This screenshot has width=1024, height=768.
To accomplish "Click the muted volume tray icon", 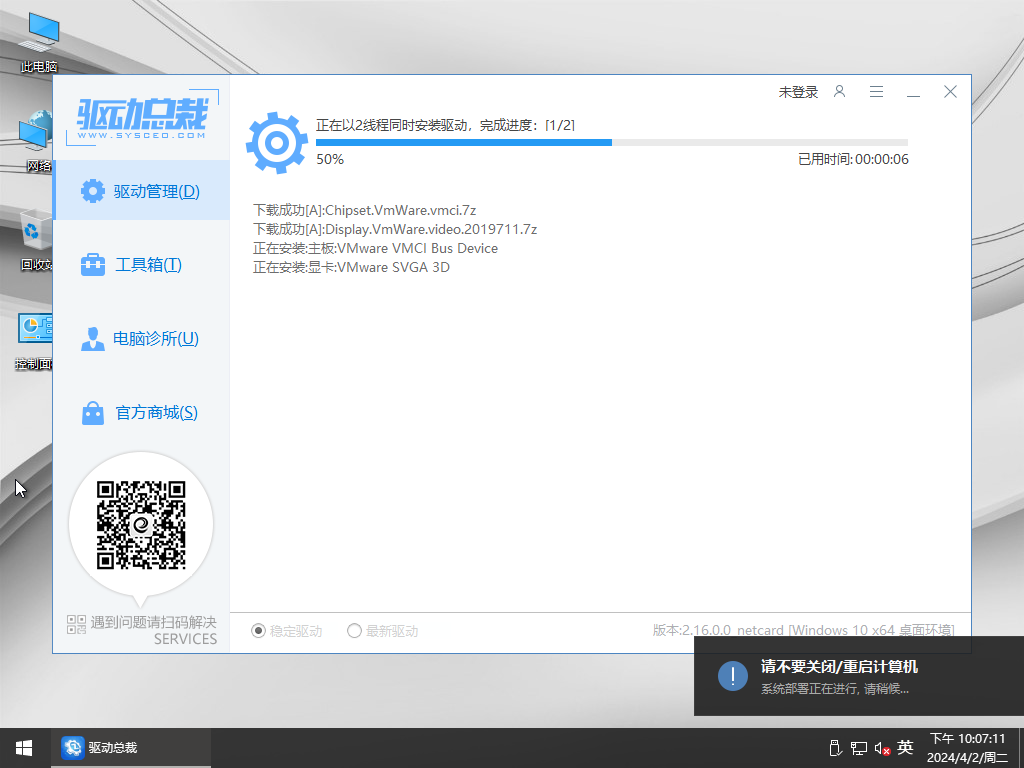I will (882, 748).
